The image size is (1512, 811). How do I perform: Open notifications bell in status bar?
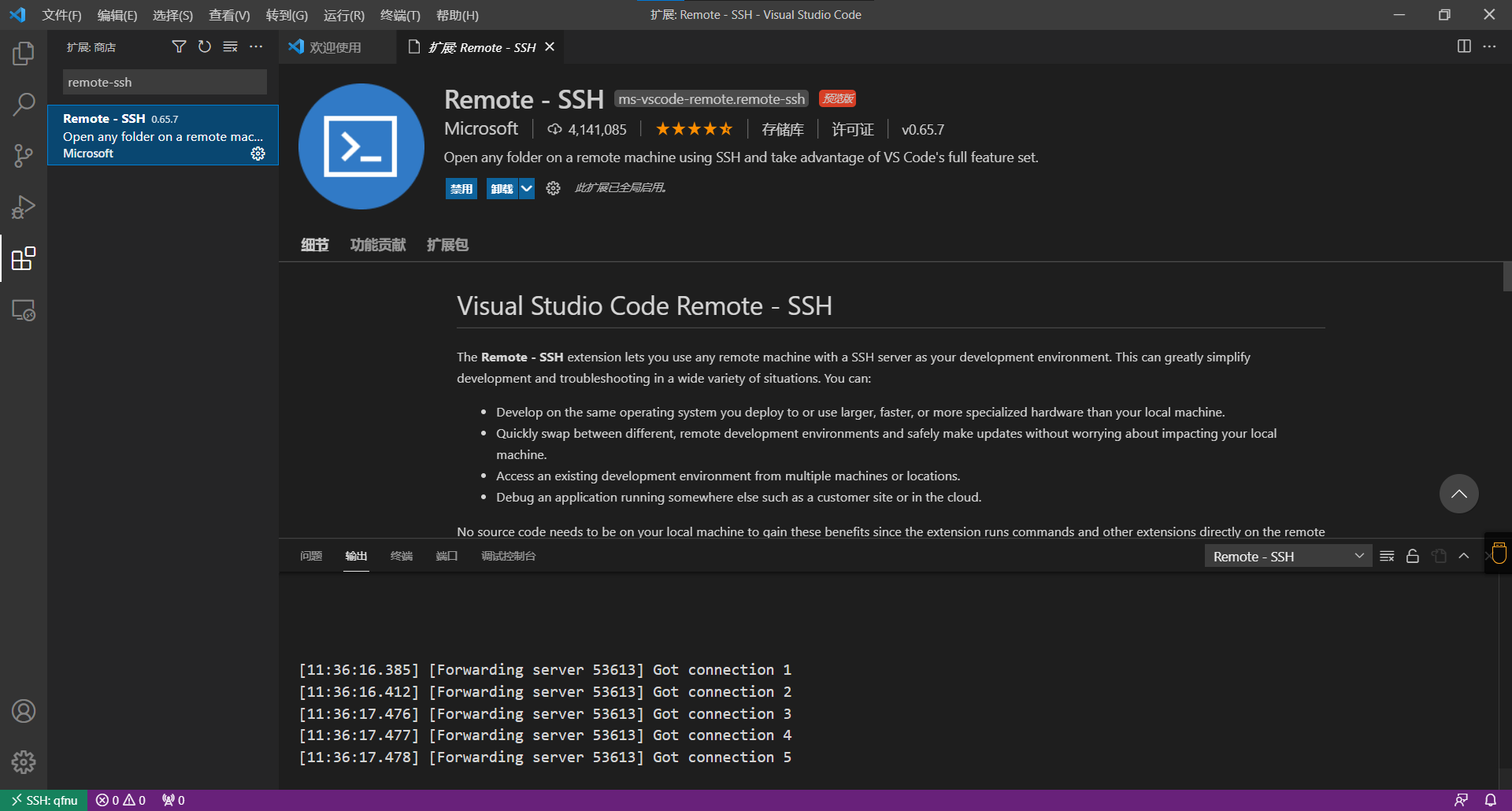1490,800
